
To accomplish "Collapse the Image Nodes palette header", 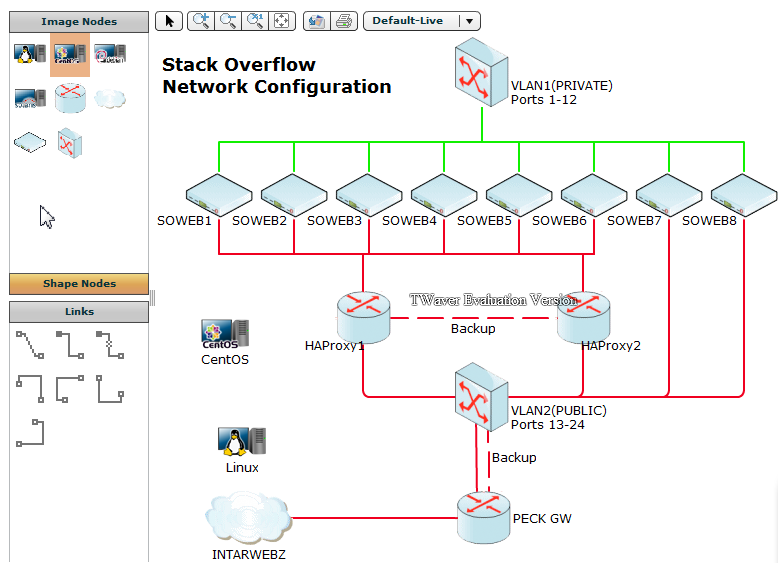I will click(x=79, y=21).
